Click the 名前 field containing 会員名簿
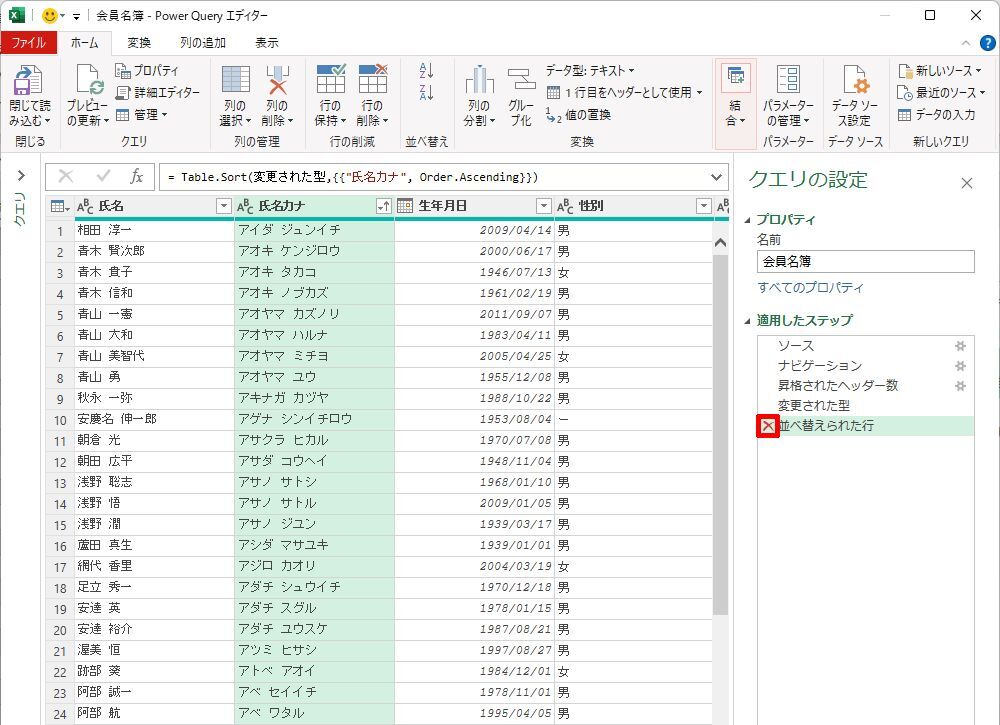Viewport: 1000px width, 725px height. (x=865, y=261)
